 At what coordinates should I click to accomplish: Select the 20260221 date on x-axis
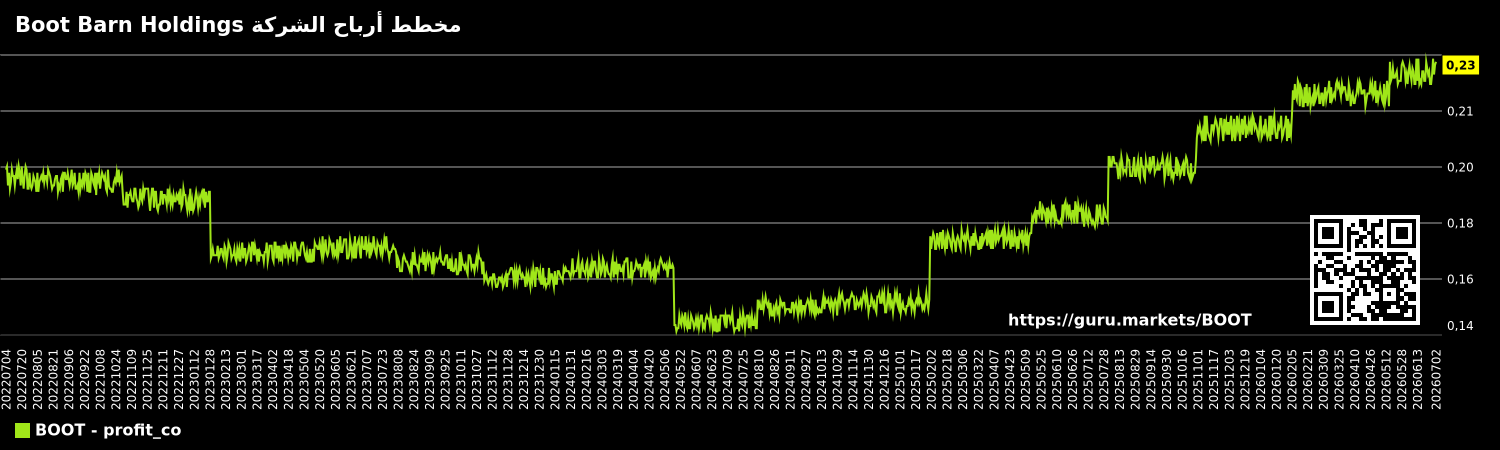click(1310, 378)
